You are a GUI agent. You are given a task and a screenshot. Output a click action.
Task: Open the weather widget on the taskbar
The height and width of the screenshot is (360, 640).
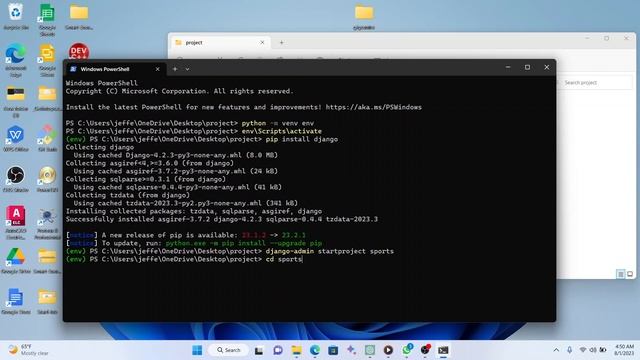coord(28,350)
